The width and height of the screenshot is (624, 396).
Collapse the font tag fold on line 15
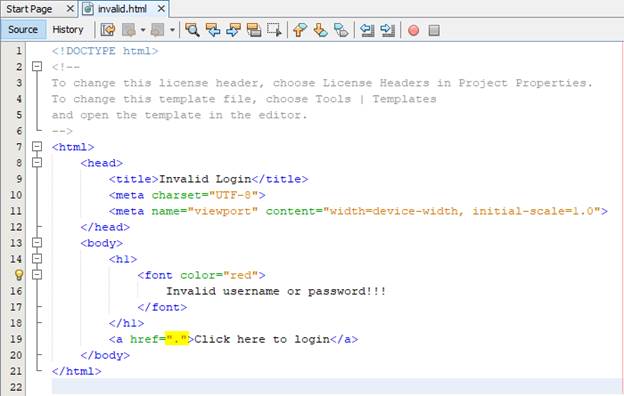click(x=37, y=275)
